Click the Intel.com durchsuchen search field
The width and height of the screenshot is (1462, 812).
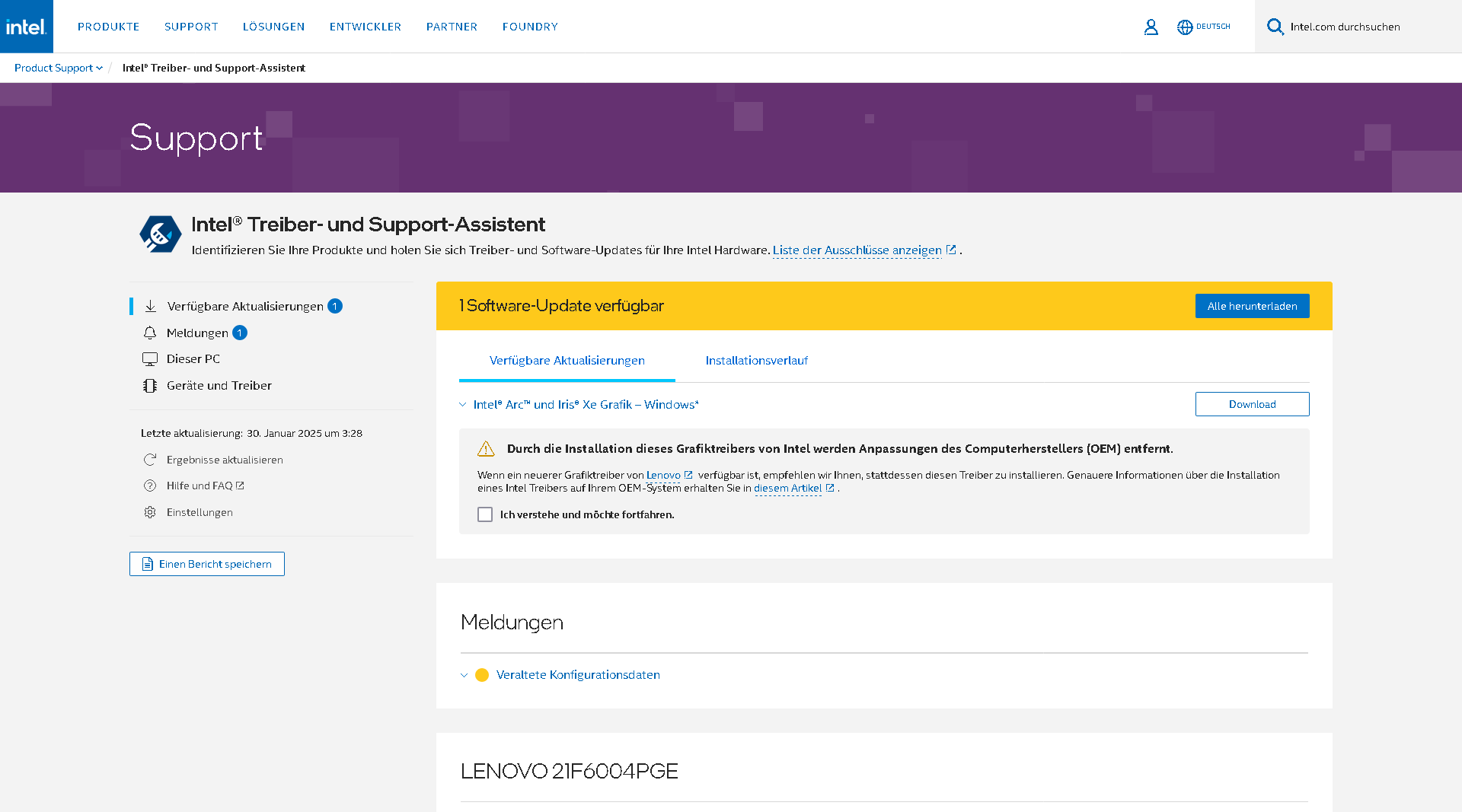click(x=1358, y=27)
